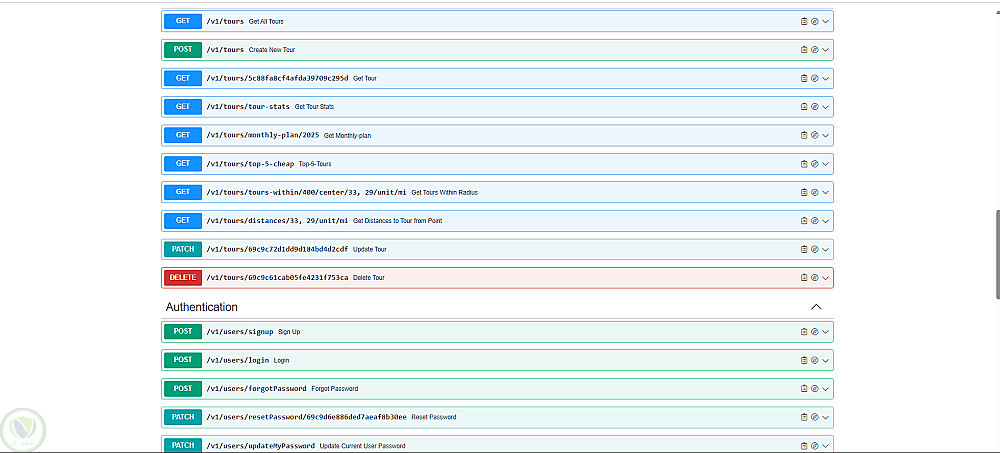Viewport: 1000px width, 453px height.
Task: Open the /v1/users/updateMyPassword endpoint path
Action: (x=260, y=446)
